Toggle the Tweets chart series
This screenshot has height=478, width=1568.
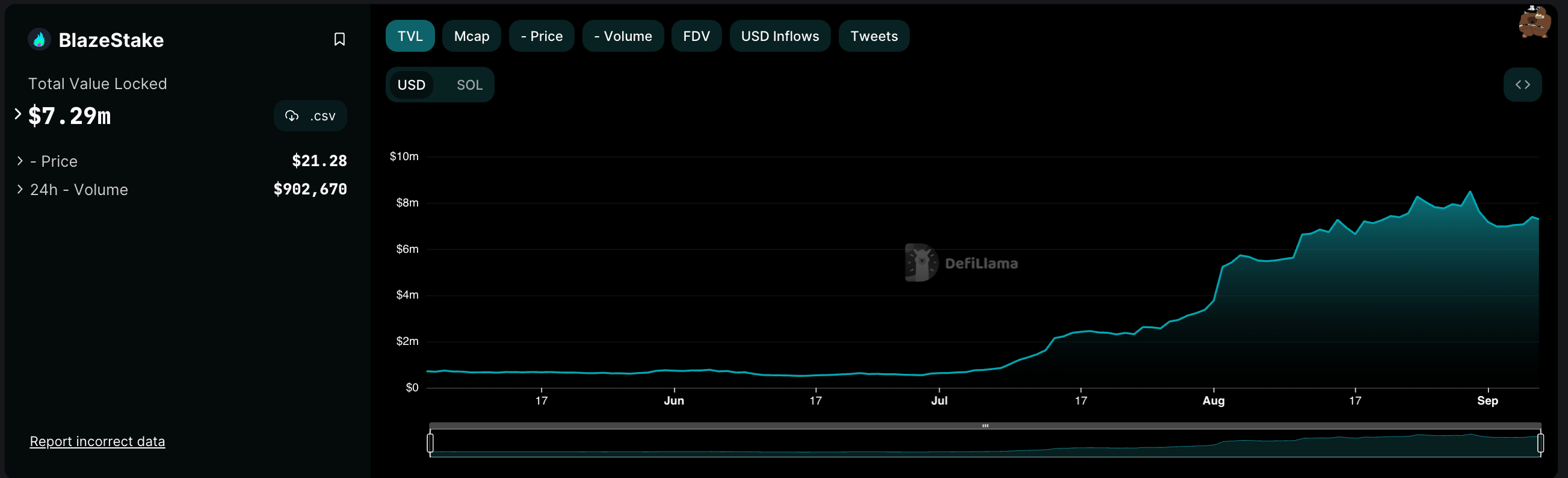coord(874,36)
